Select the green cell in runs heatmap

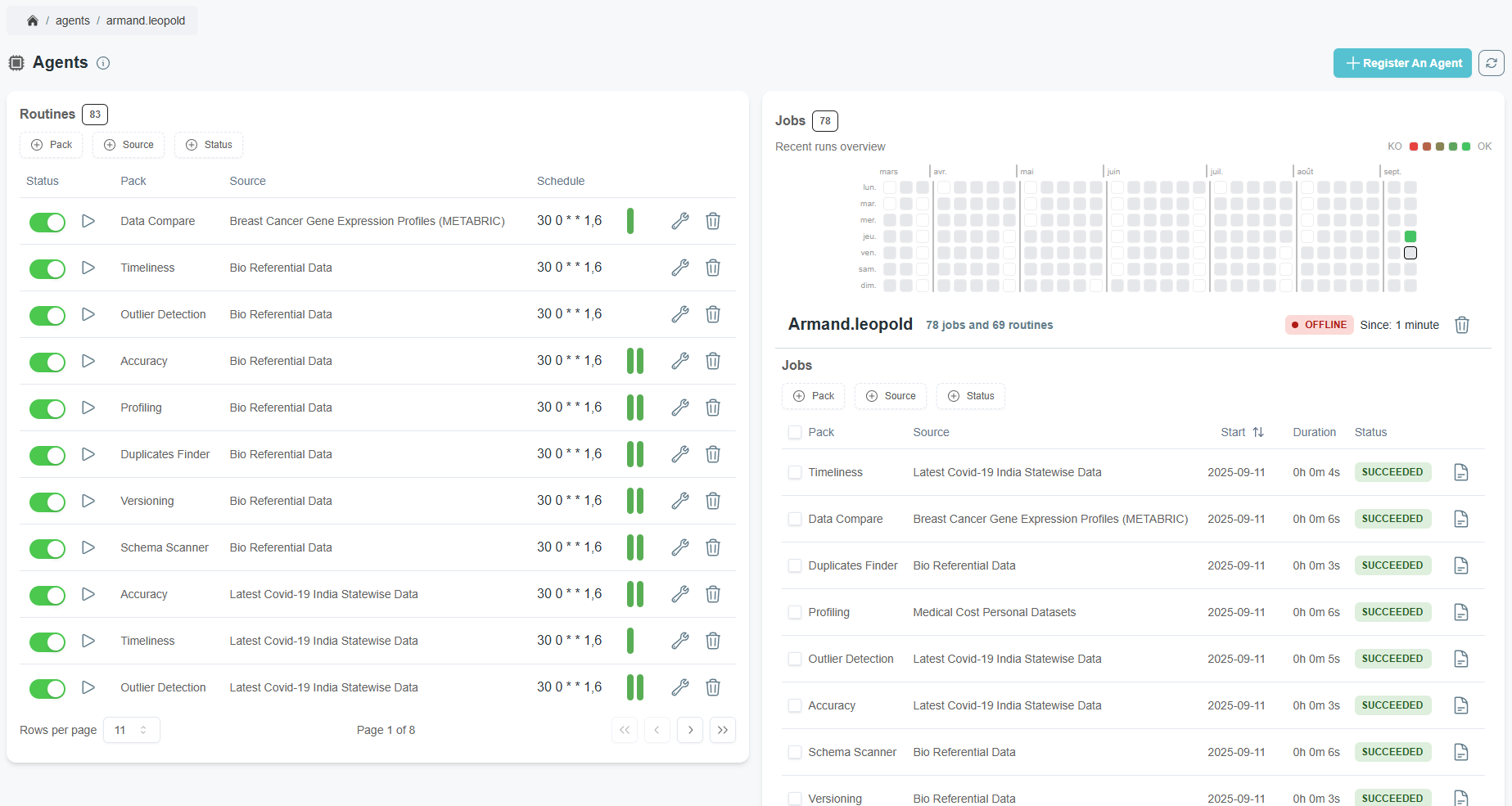point(1410,236)
